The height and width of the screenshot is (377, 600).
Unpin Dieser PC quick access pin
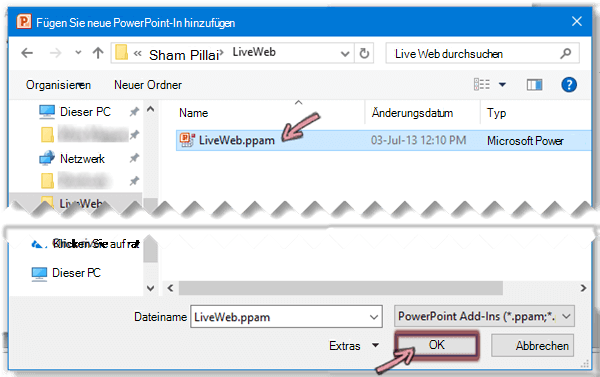pos(134,112)
